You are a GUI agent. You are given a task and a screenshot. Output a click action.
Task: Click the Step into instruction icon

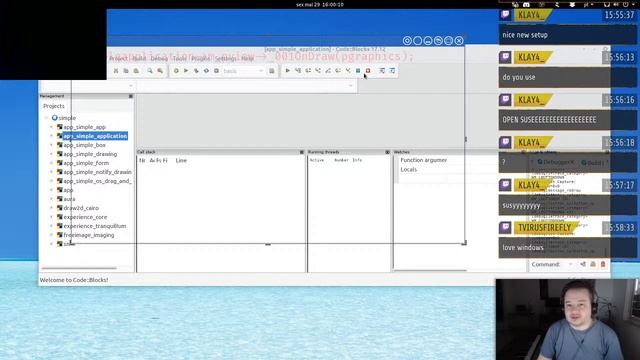pyautogui.click(x=348, y=71)
